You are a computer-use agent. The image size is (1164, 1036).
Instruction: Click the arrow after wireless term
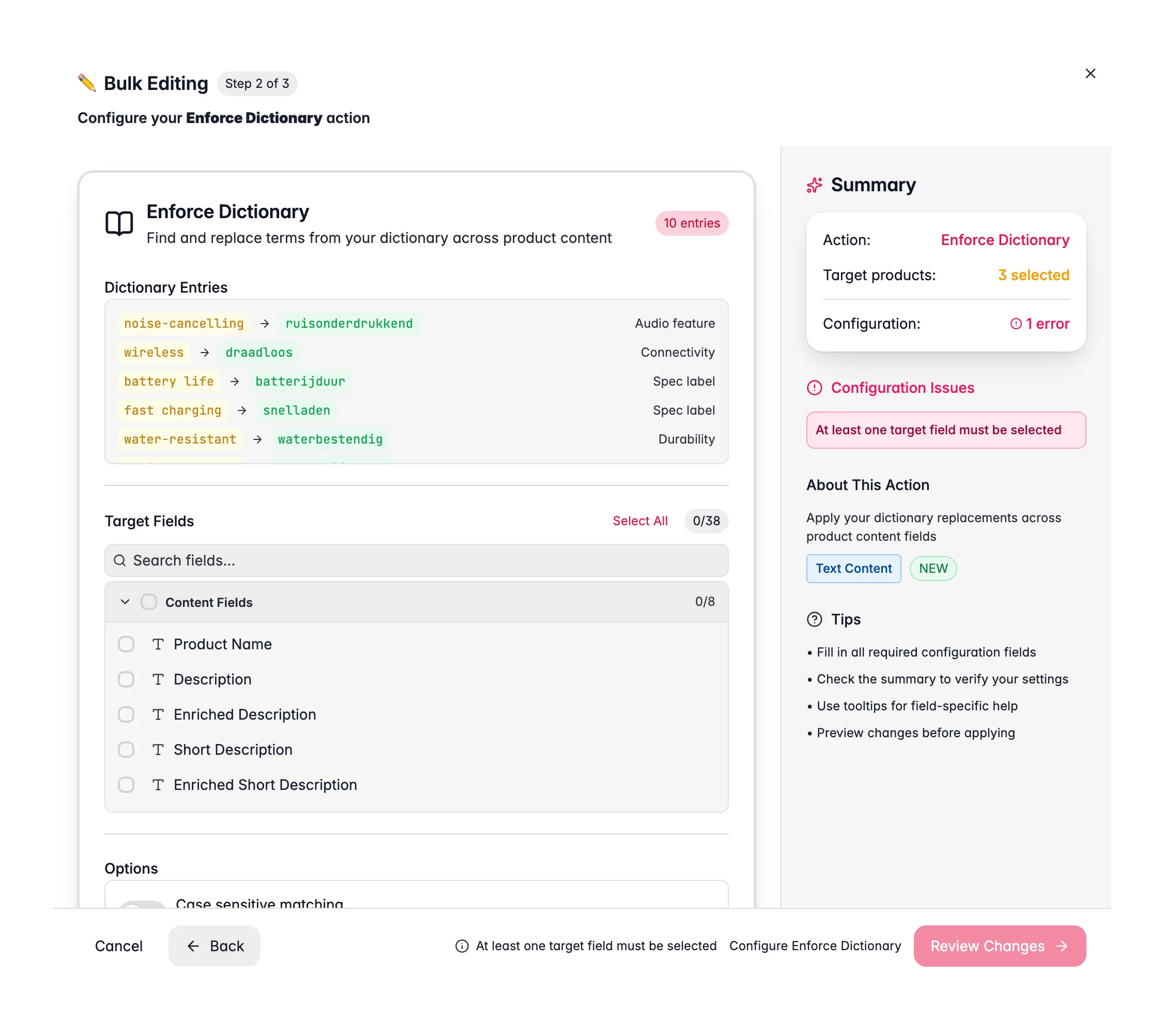(x=205, y=353)
